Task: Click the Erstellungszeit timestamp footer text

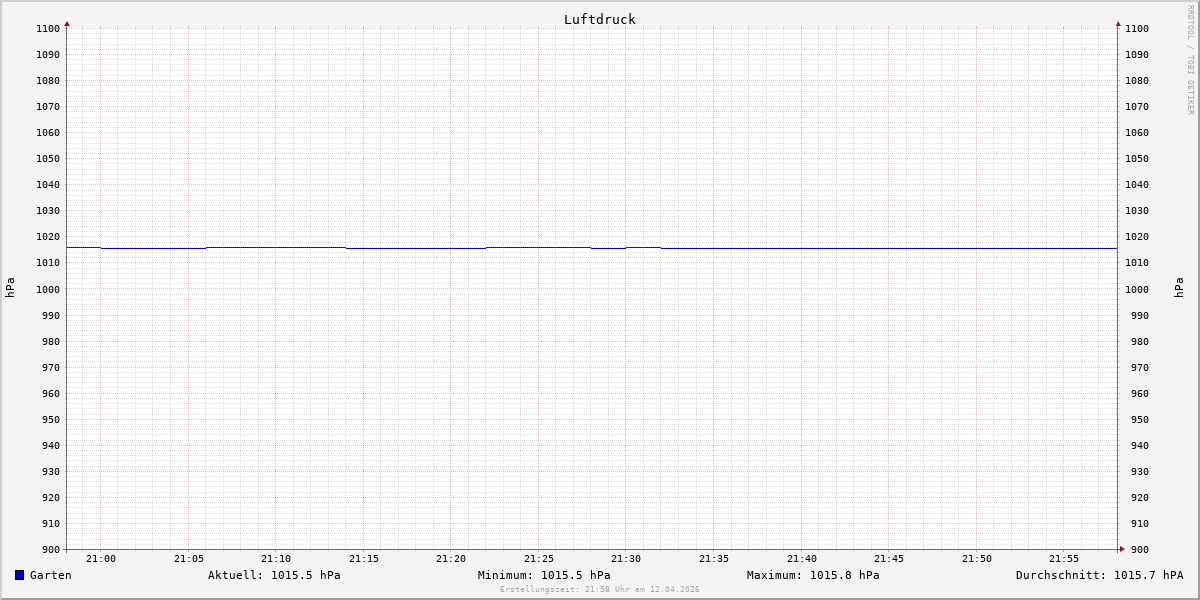Action: (600, 590)
